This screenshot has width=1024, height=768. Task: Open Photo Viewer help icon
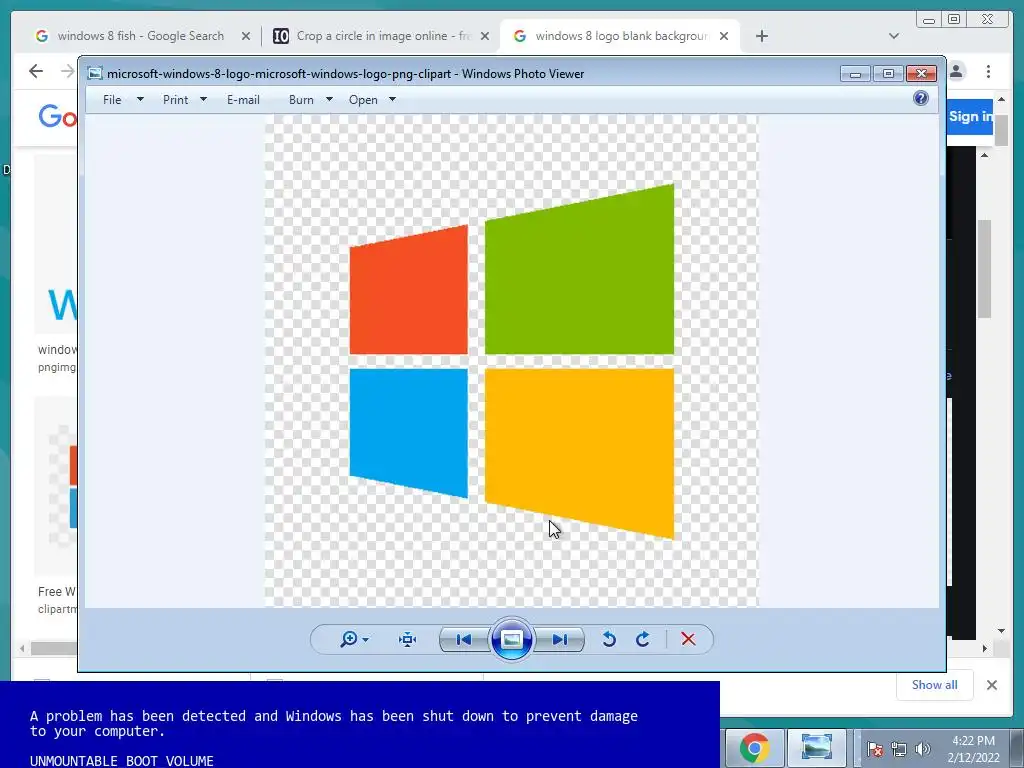click(x=921, y=99)
